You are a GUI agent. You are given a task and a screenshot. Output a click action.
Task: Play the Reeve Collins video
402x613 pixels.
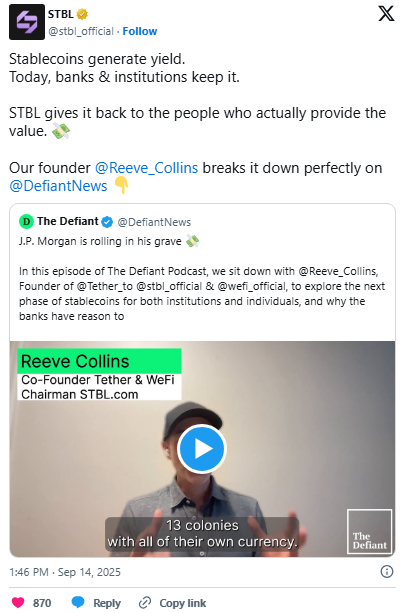coord(202,449)
